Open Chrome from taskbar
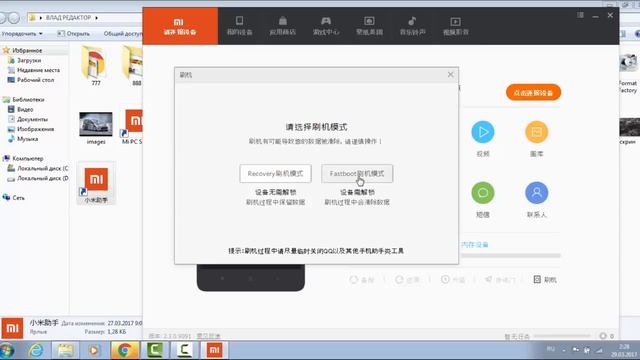 [x=124, y=350]
